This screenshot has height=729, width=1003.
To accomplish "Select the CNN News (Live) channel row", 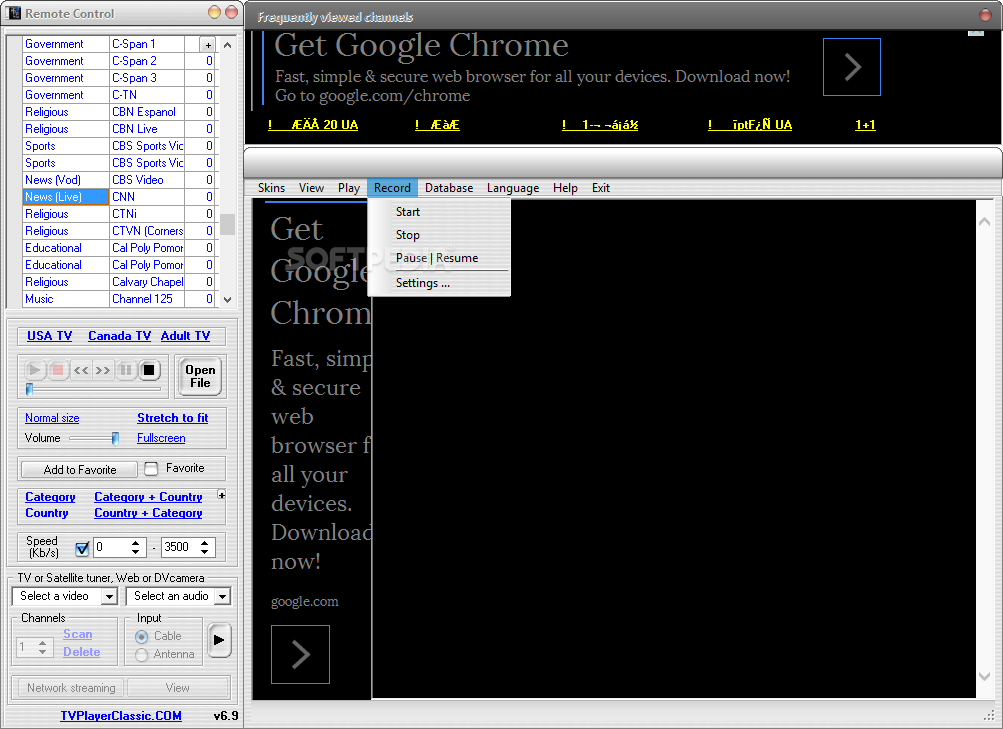I will 118,197.
